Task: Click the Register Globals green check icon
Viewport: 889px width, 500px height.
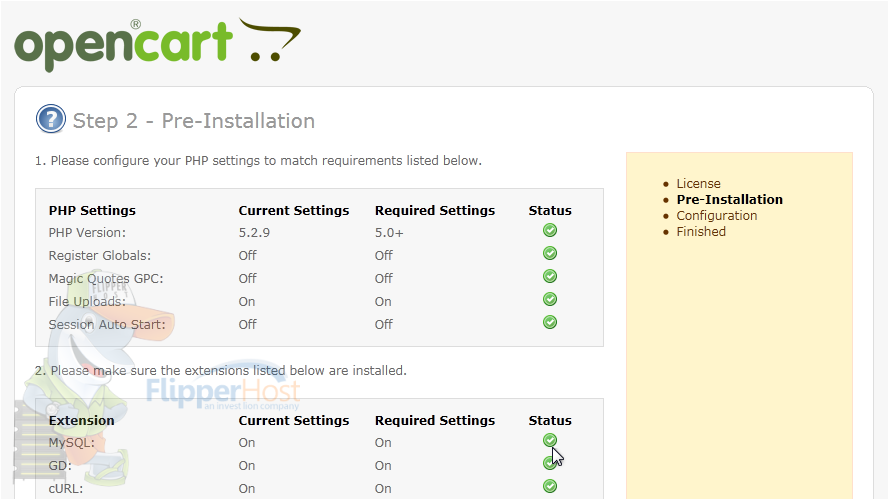Action: pos(550,253)
